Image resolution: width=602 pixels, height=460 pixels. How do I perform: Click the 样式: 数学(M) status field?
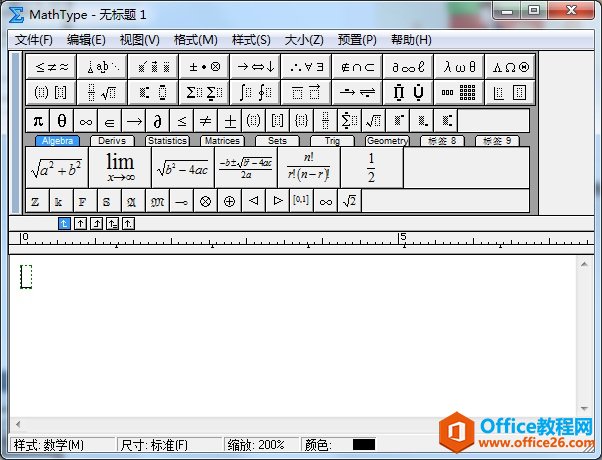(63, 445)
